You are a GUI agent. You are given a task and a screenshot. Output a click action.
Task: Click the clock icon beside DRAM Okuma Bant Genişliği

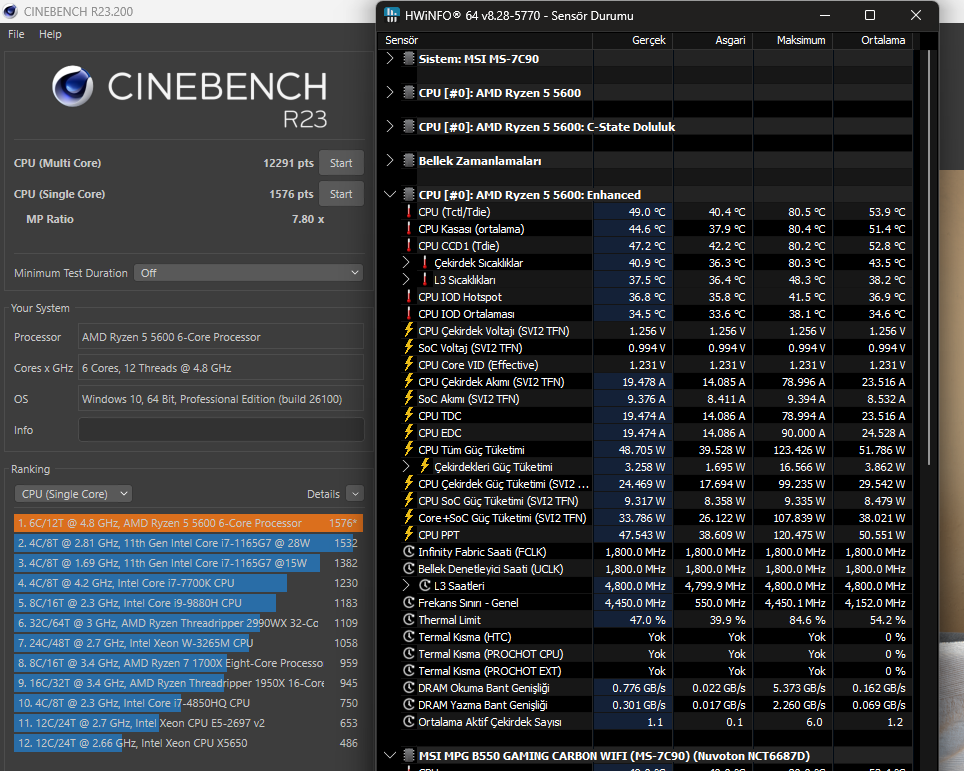pos(409,687)
